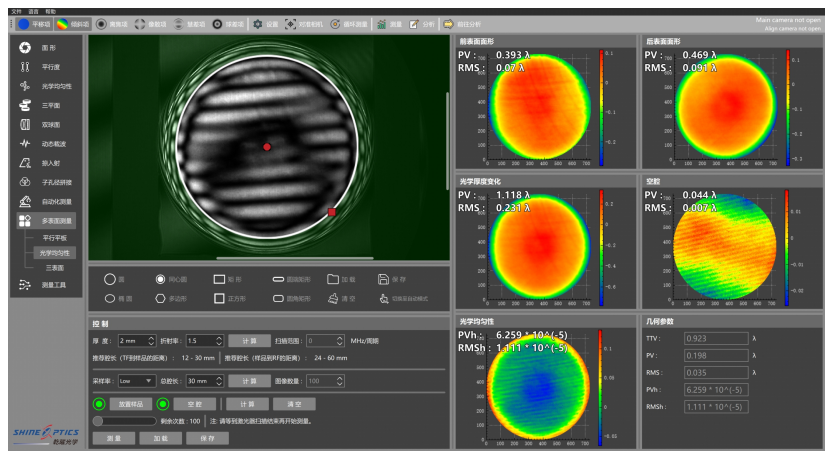
Task: Adjust the 厚度 2 mm spinner arrows
Action: tap(151, 341)
